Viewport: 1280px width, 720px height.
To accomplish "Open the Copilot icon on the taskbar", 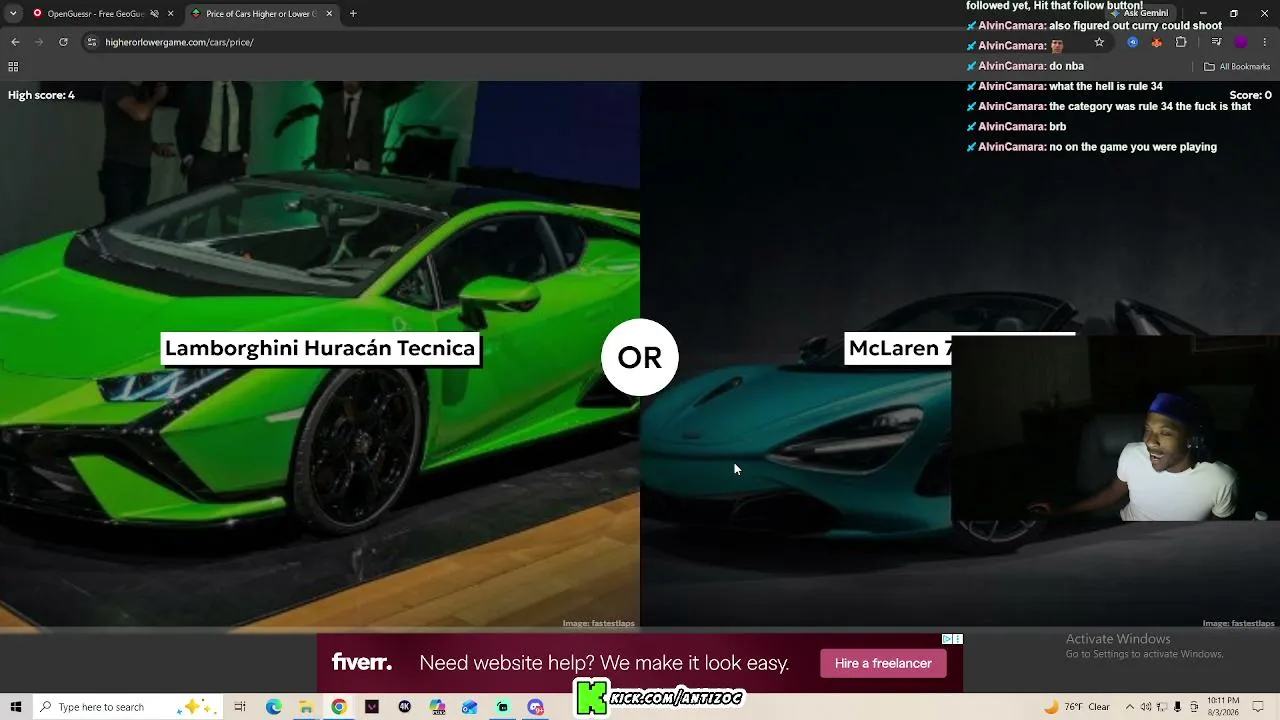I will [x=437, y=707].
